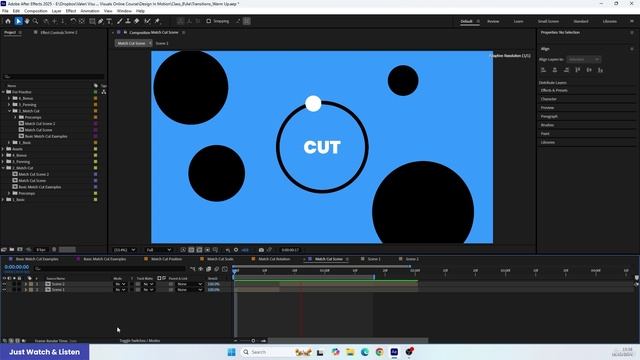
Task: Select the Rotation tool
Action: tap(73, 21)
